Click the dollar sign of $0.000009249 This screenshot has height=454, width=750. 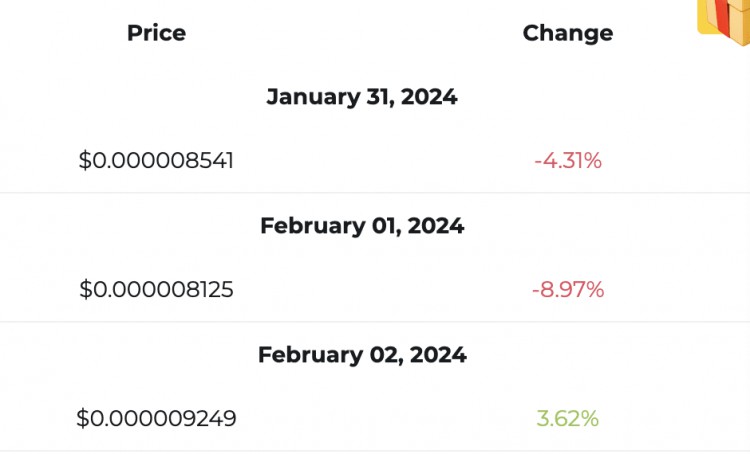(82, 419)
